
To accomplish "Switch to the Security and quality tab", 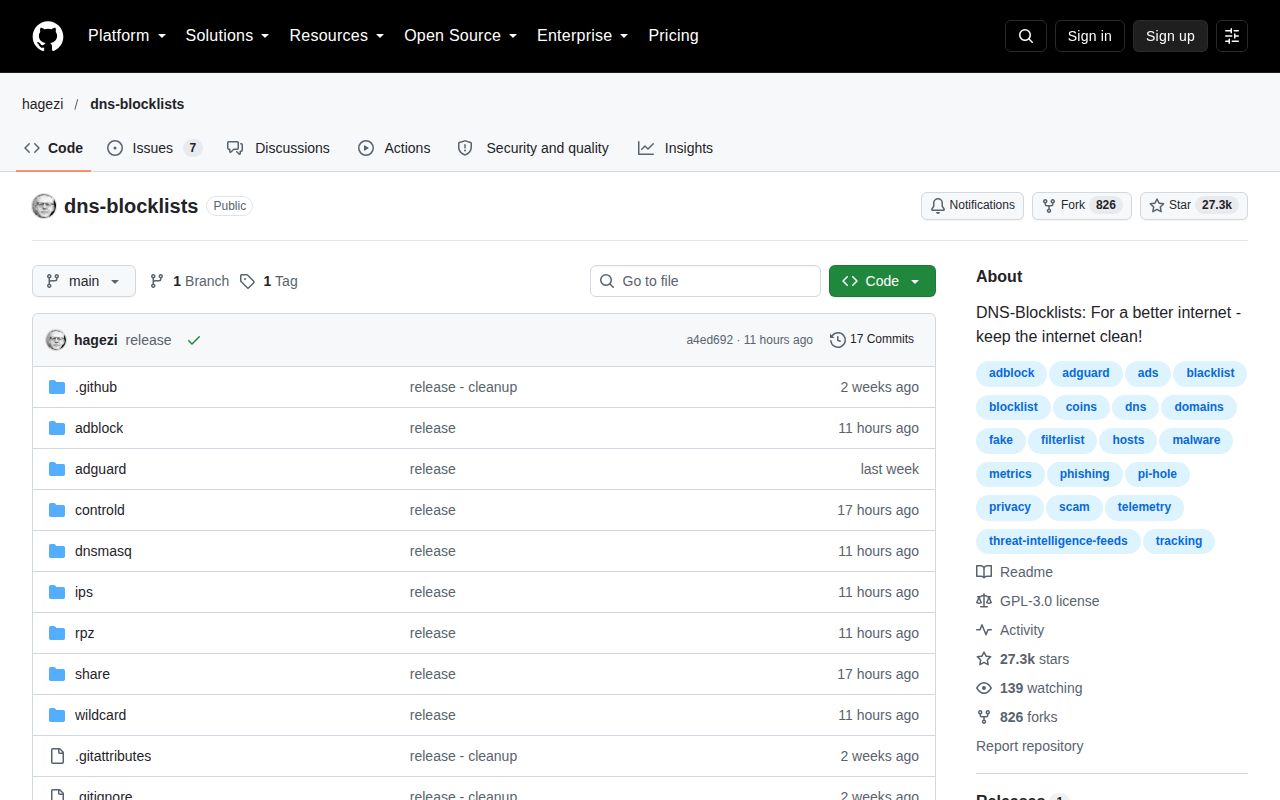I will tap(533, 148).
